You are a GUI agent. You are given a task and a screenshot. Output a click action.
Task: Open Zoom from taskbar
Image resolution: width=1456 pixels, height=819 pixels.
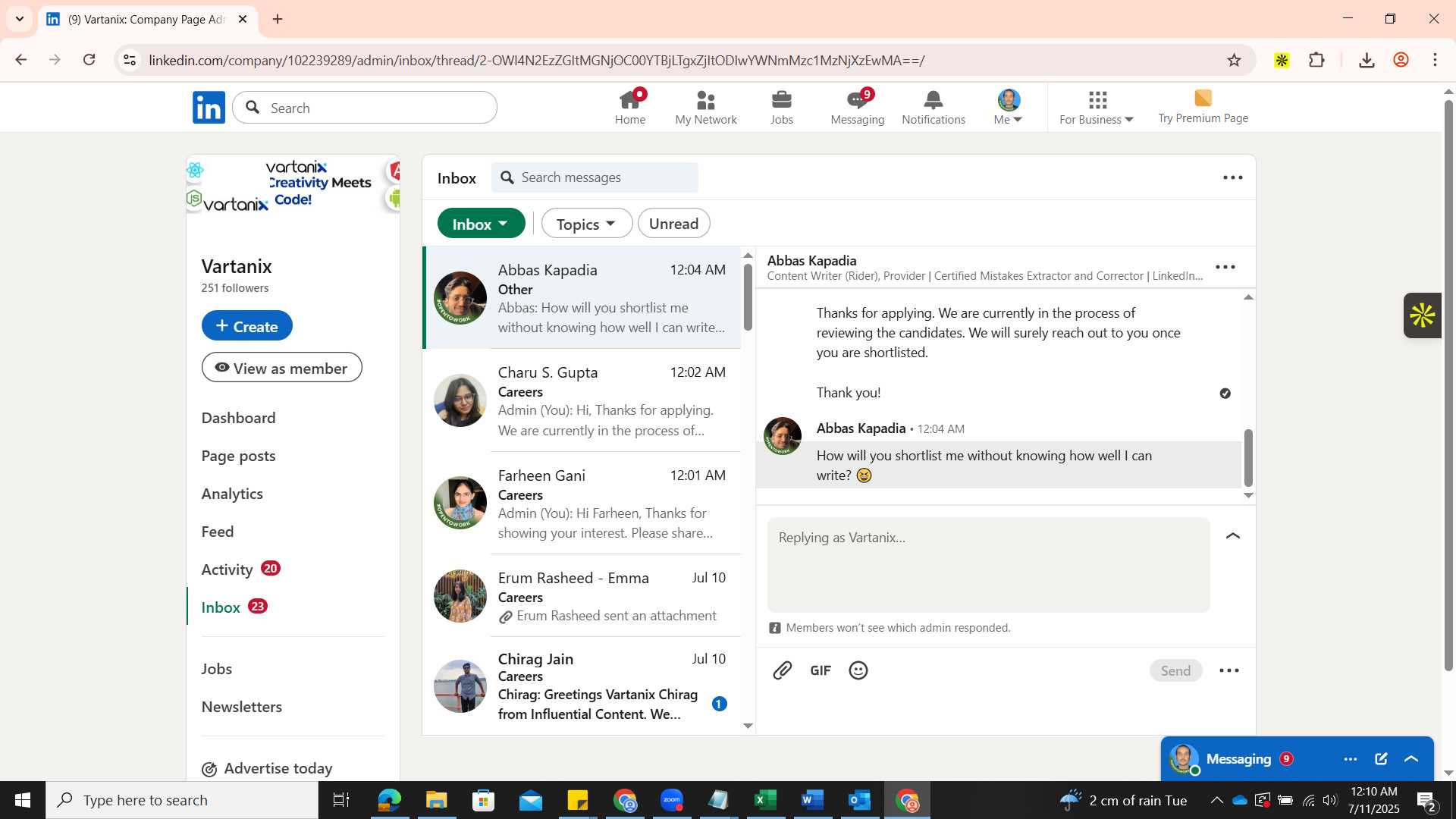click(672, 800)
